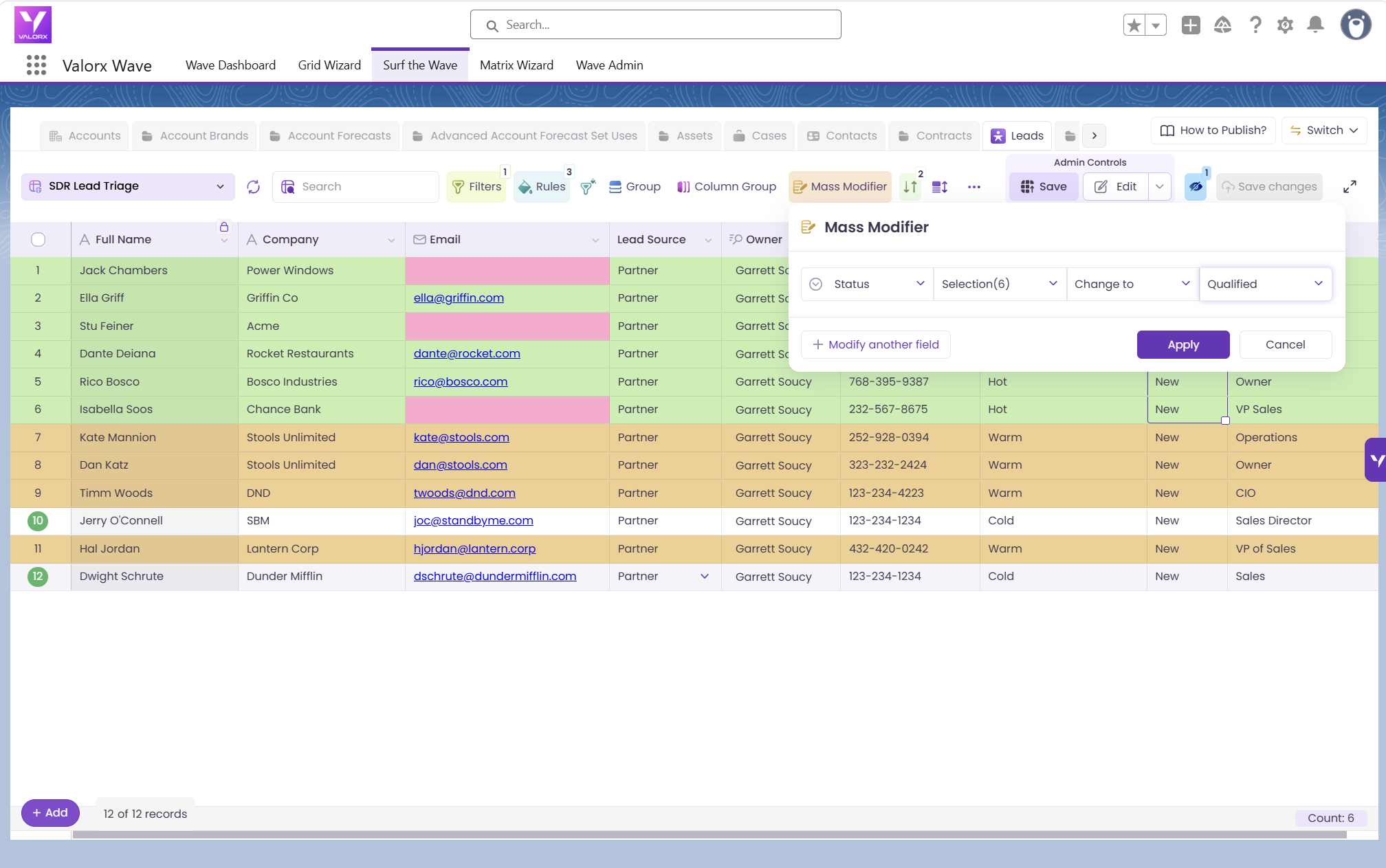
Task: Click the horizontal scrollbar of the grid
Action: pyautogui.click(x=709, y=835)
